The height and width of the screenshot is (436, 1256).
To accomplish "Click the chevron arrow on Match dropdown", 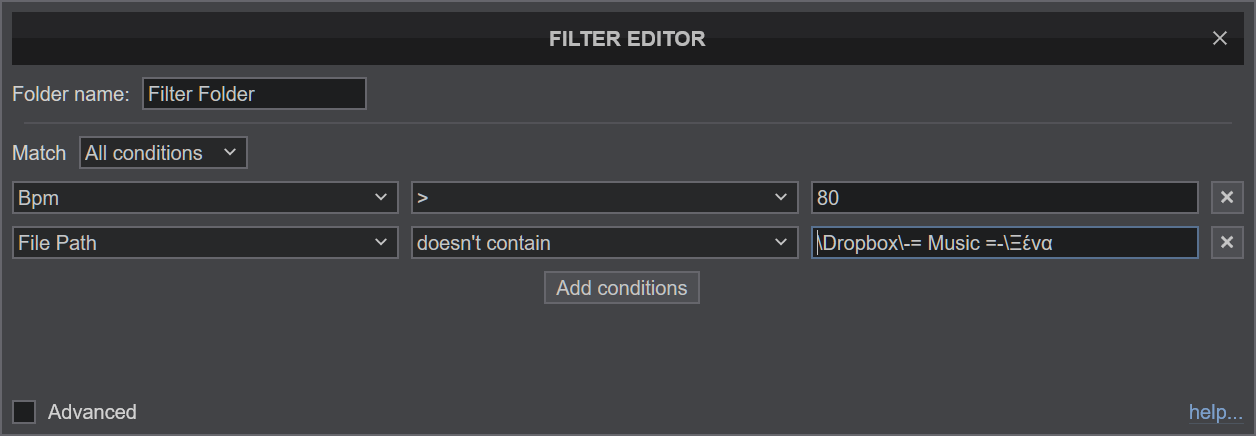I will (230, 152).
